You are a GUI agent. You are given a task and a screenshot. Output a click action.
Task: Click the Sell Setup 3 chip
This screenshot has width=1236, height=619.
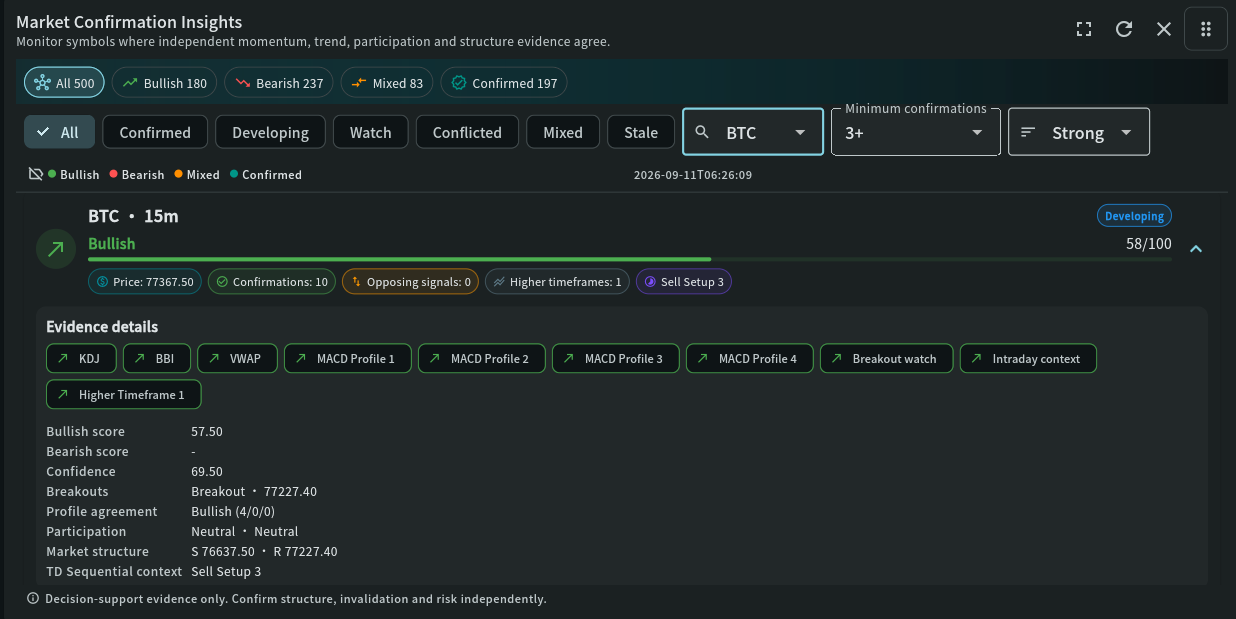(x=684, y=282)
